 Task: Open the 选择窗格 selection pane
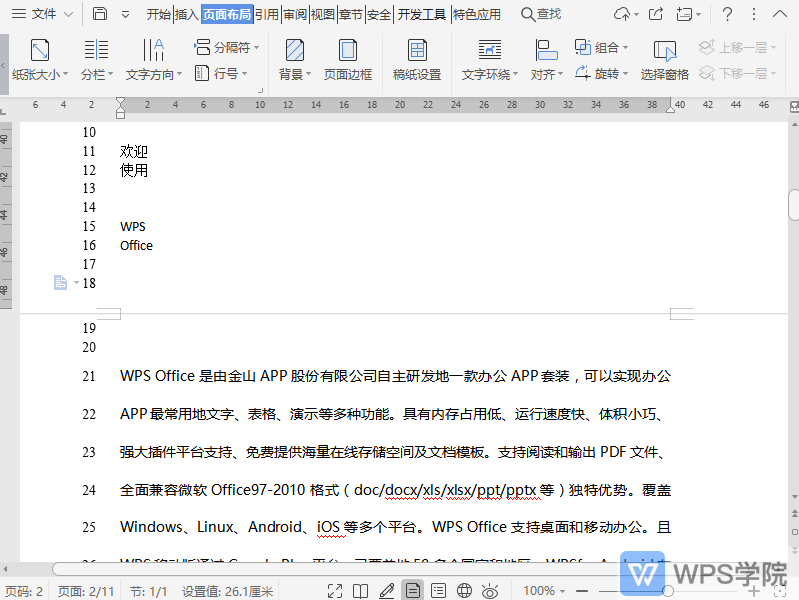pyautogui.click(x=664, y=60)
